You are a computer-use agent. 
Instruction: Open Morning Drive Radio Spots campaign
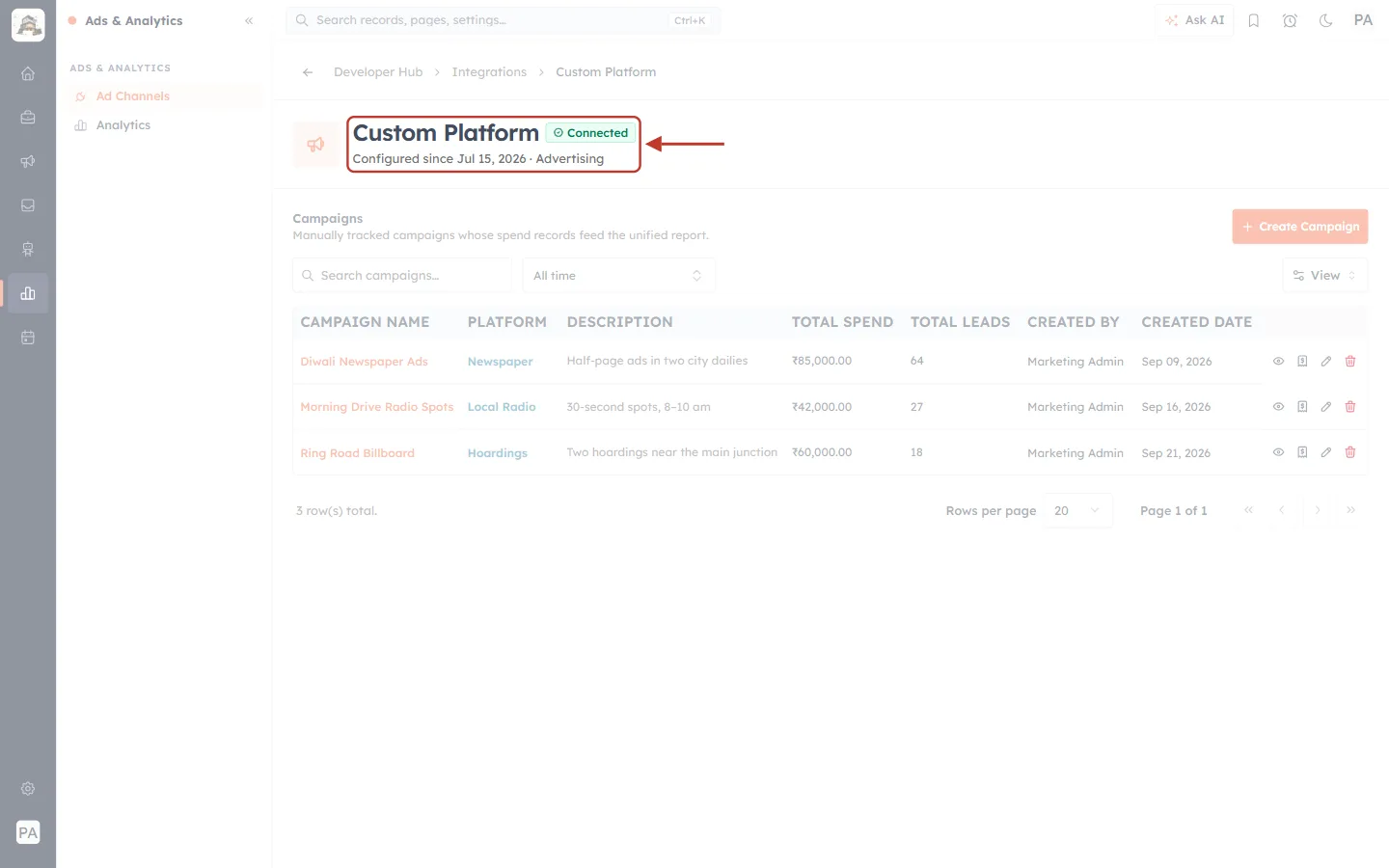(x=376, y=407)
